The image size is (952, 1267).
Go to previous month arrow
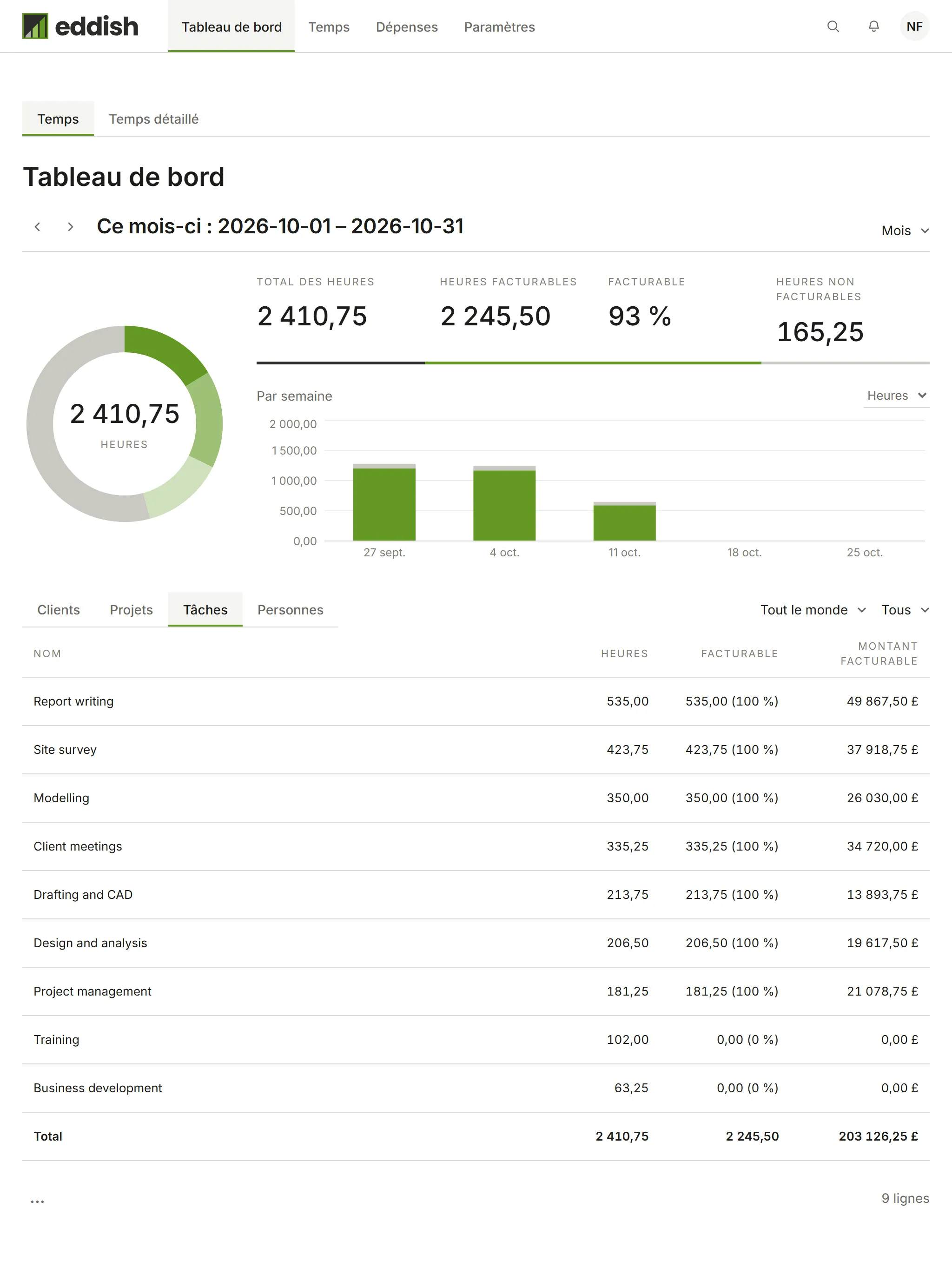point(37,227)
